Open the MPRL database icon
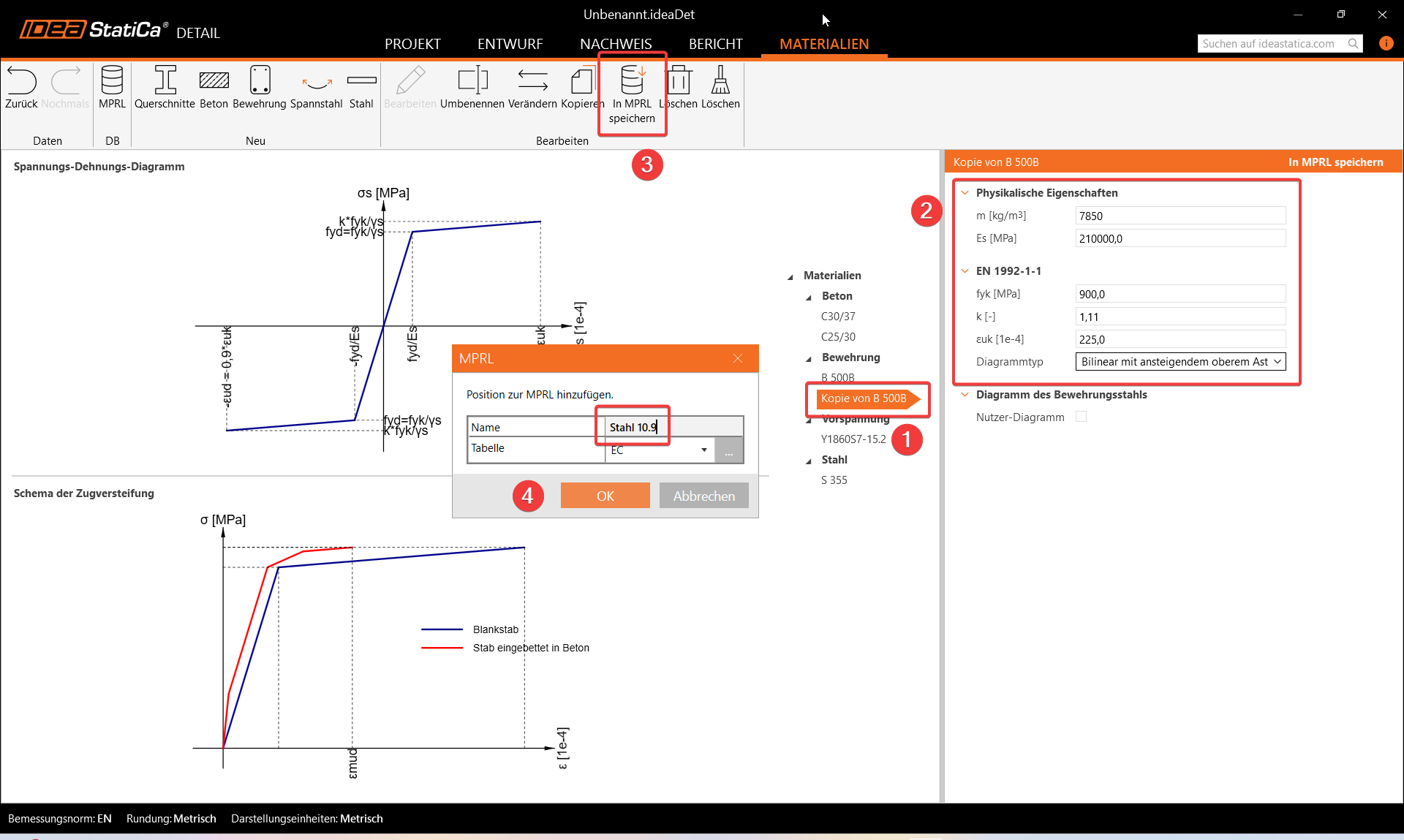 click(112, 80)
